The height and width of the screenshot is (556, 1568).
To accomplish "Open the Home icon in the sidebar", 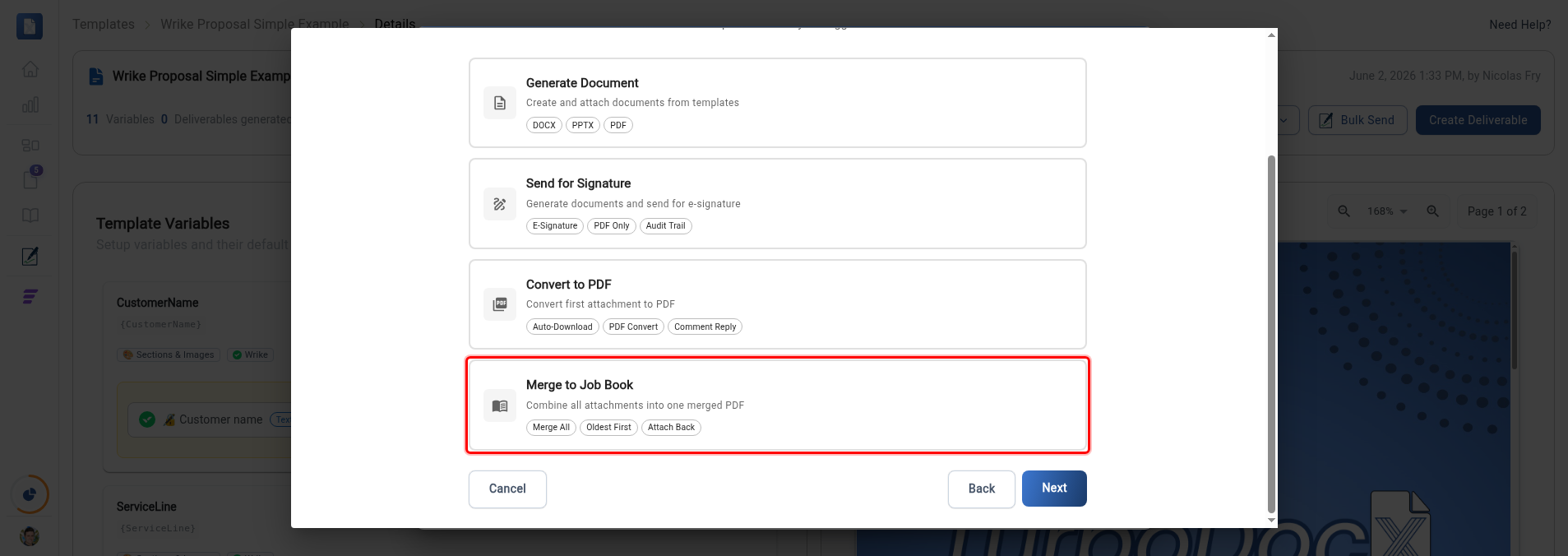I will (x=30, y=69).
